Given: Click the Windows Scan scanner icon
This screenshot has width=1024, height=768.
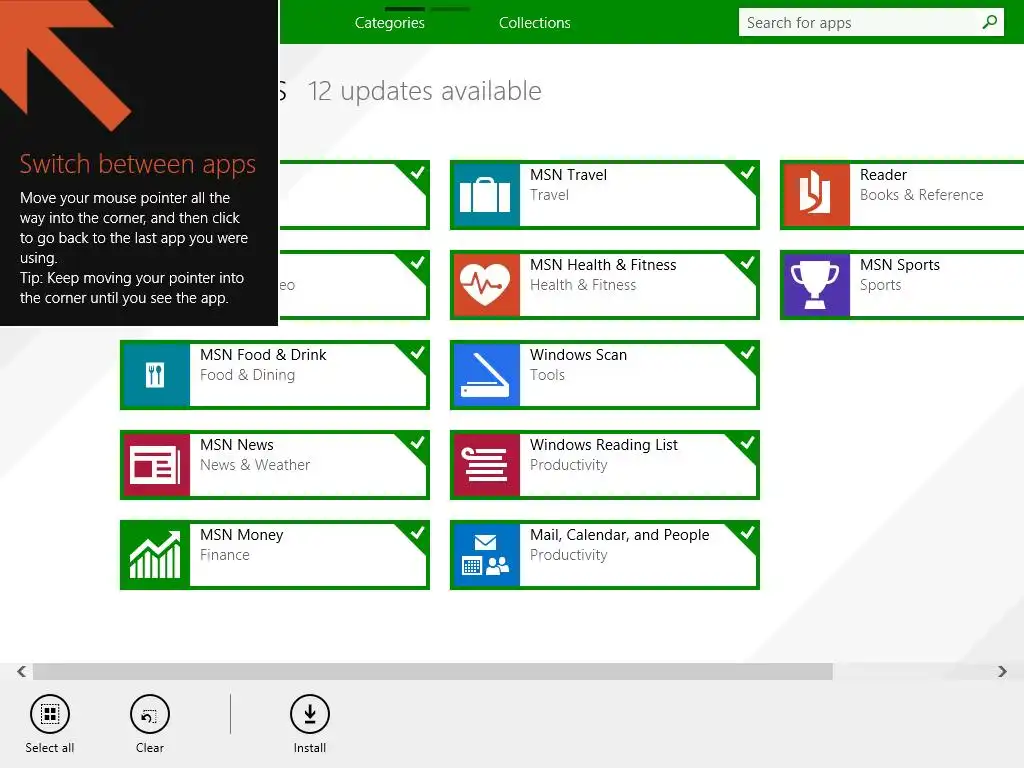Looking at the screenshot, I should (x=485, y=375).
